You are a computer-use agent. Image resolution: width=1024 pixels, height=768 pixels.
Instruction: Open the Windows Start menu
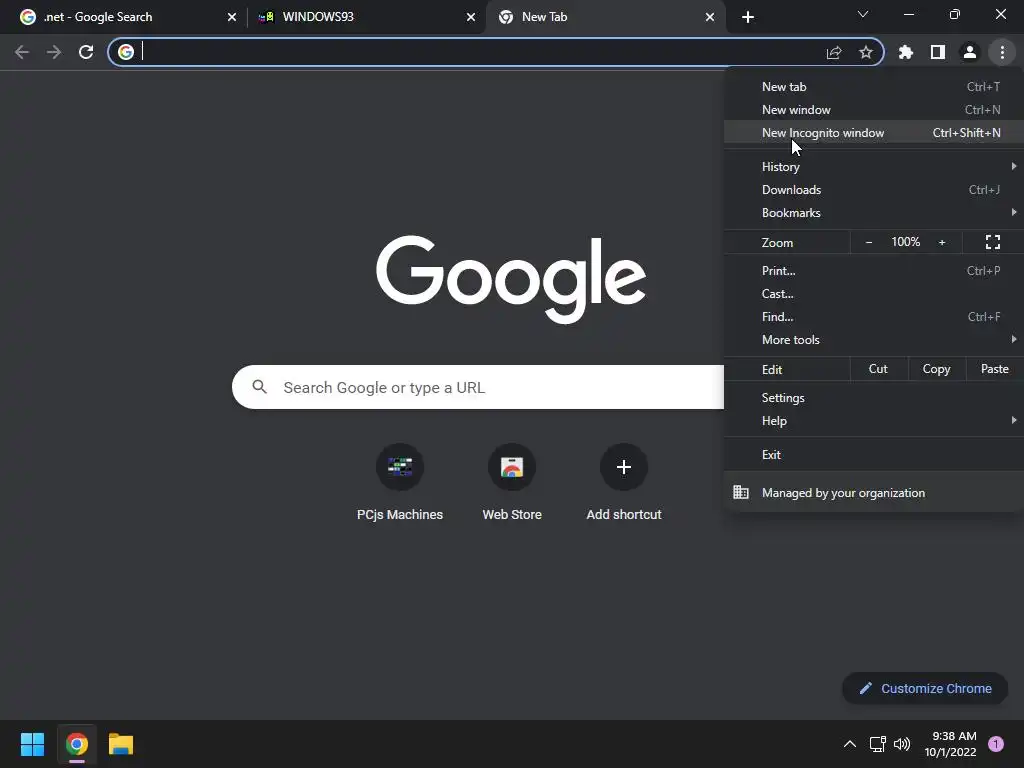[33, 744]
